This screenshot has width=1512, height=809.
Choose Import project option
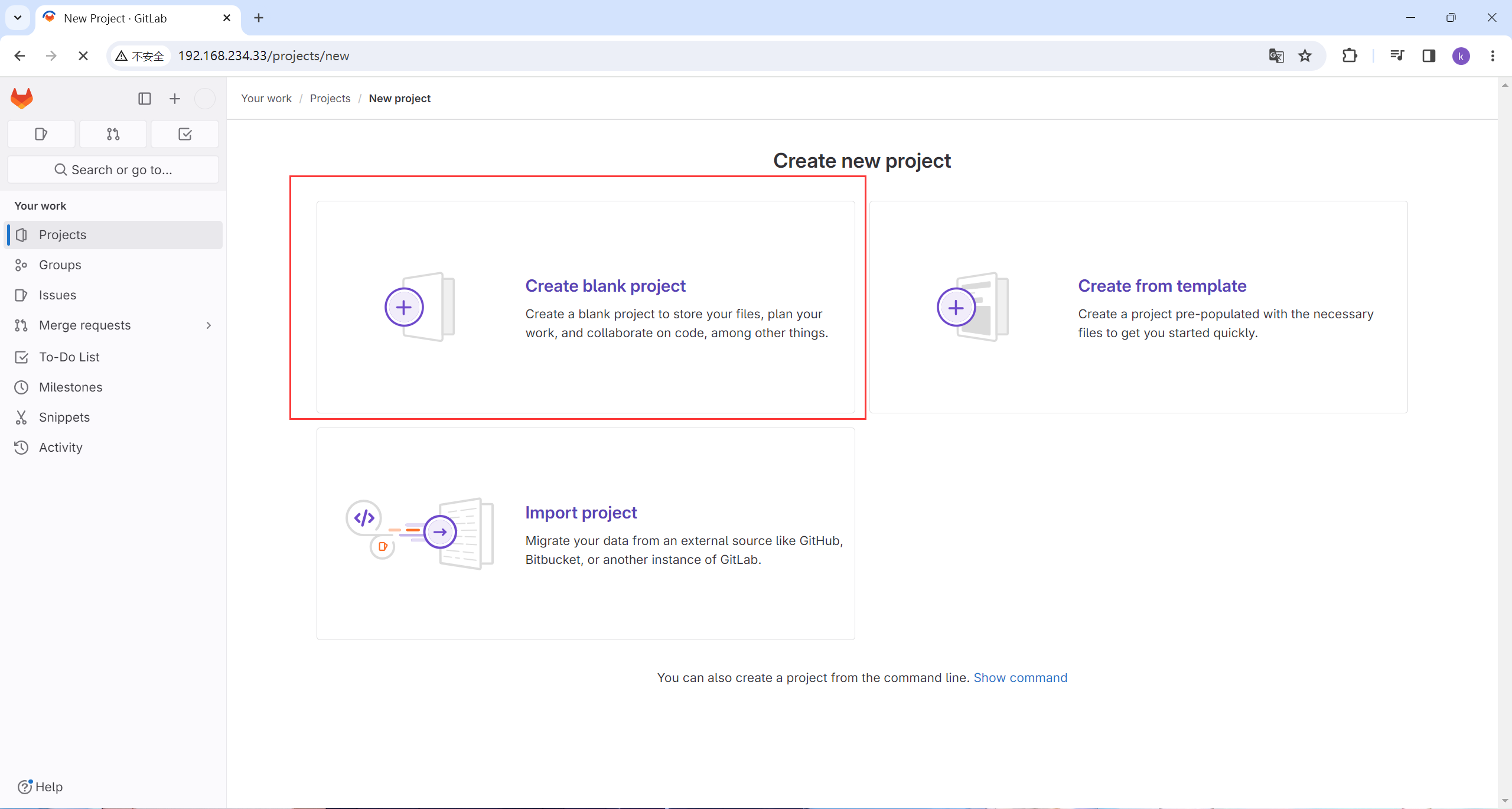[581, 513]
